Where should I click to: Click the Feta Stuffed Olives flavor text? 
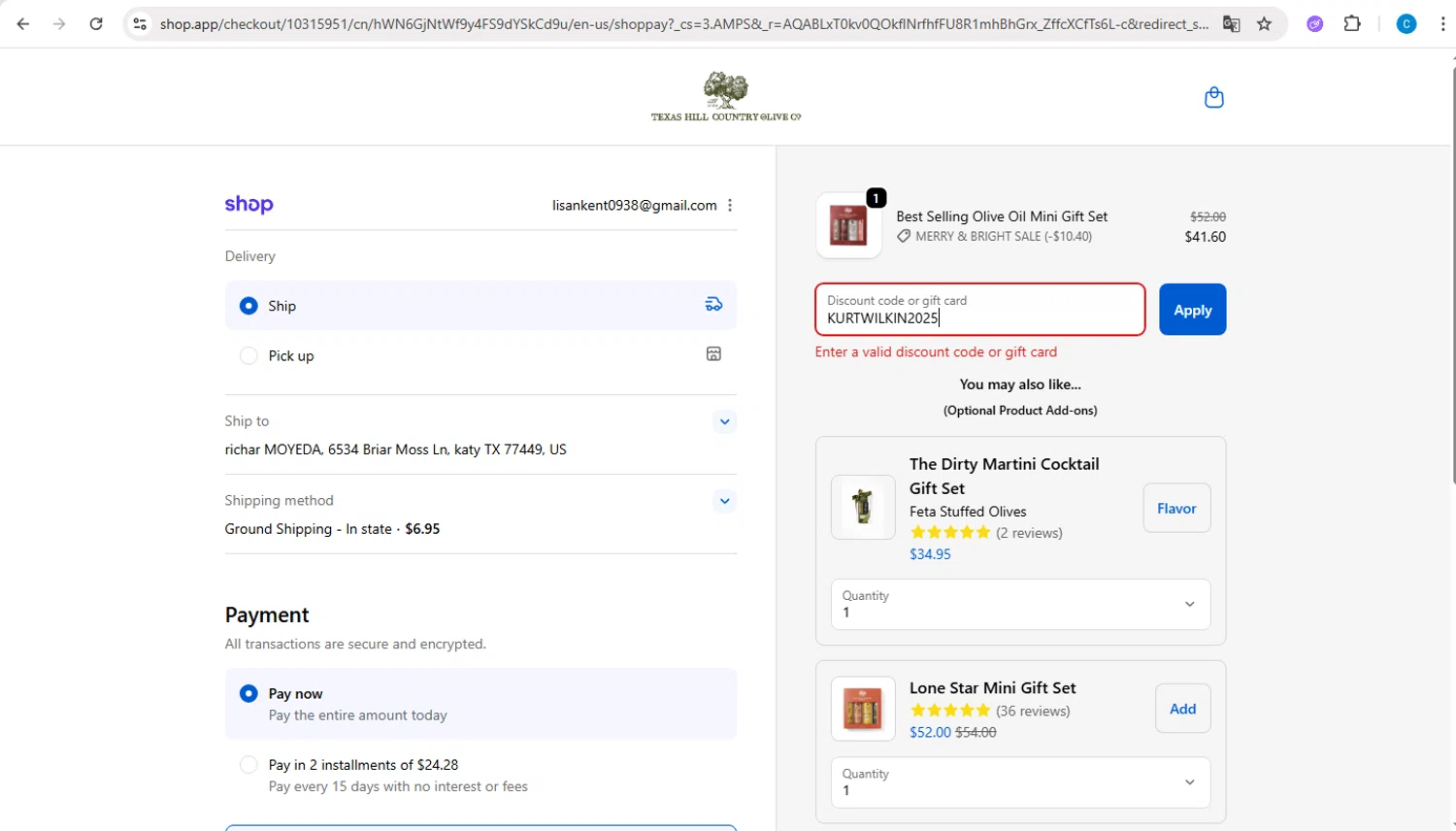tap(968, 512)
